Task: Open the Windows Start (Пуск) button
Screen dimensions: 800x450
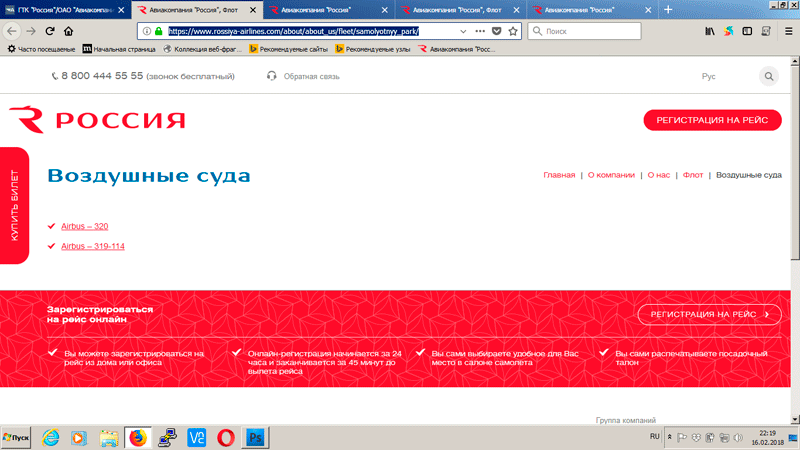Action: coord(16,438)
